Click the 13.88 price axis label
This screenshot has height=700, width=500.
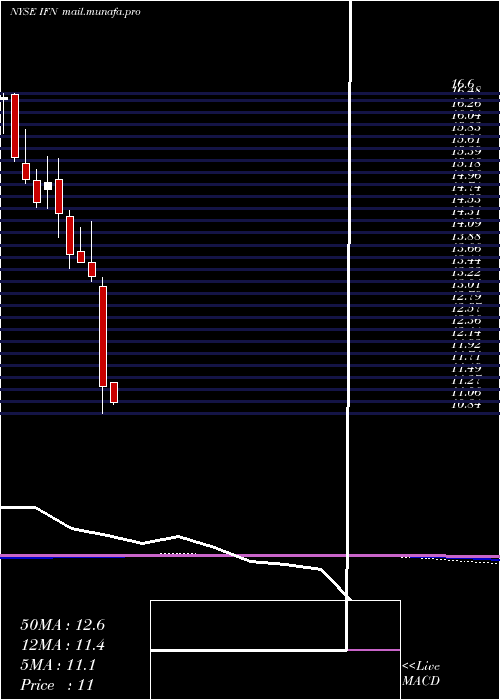466,236
